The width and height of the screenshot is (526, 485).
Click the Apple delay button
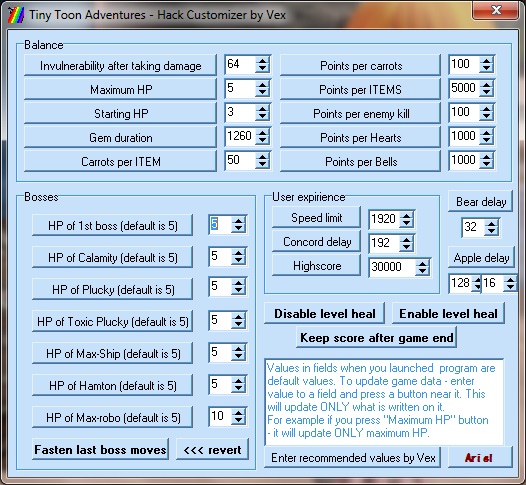[x=481, y=258]
